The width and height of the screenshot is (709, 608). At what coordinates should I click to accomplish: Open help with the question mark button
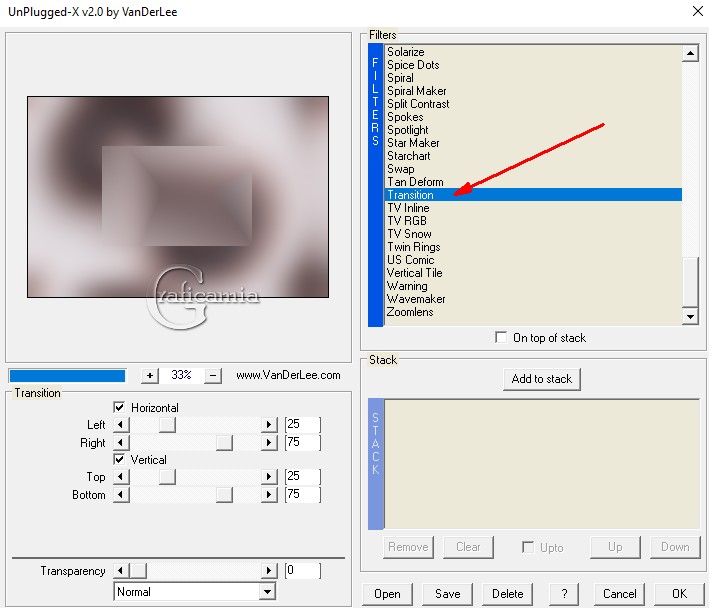563,594
